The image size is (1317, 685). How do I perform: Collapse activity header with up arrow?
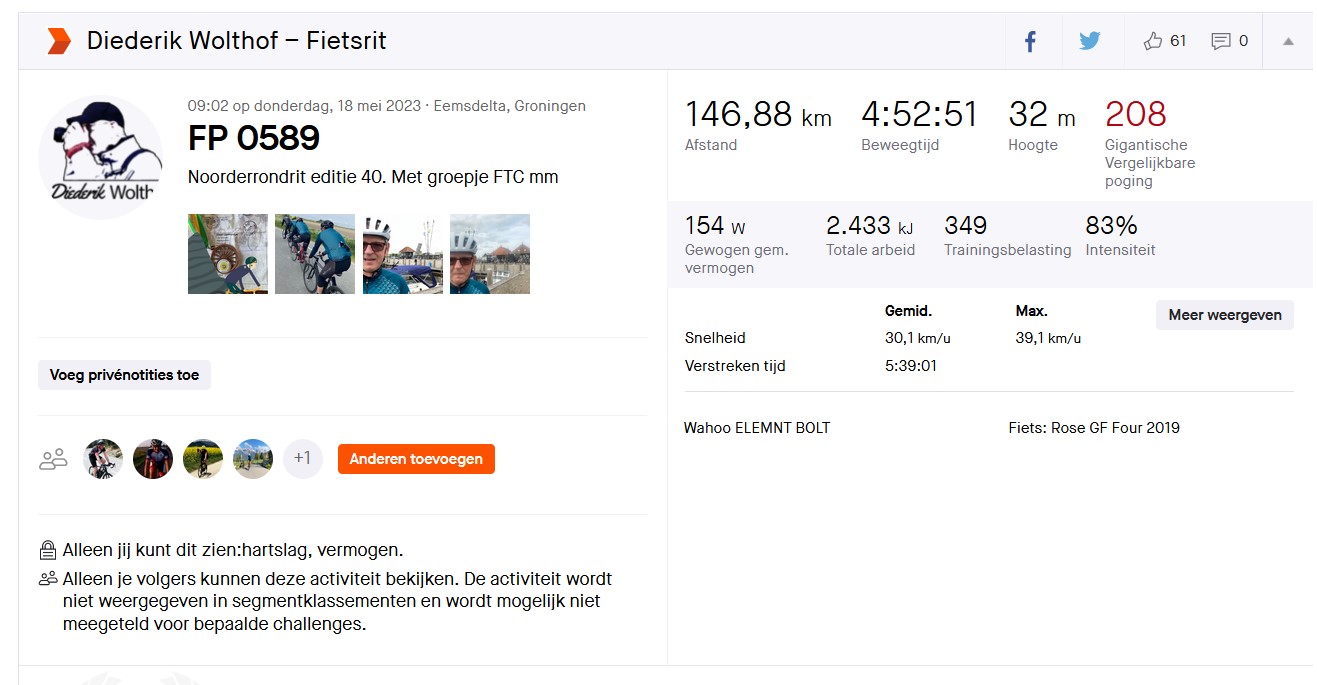click(1288, 41)
